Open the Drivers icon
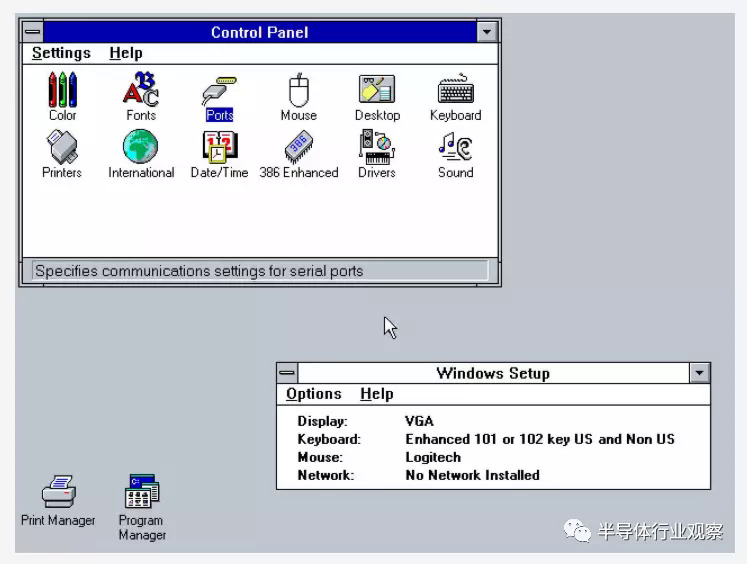Viewport: 747px width, 564px height. (x=377, y=148)
